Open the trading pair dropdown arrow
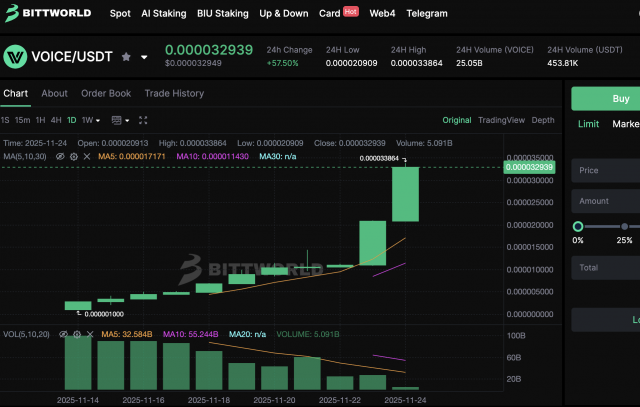640x407 pixels. coord(144,58)
